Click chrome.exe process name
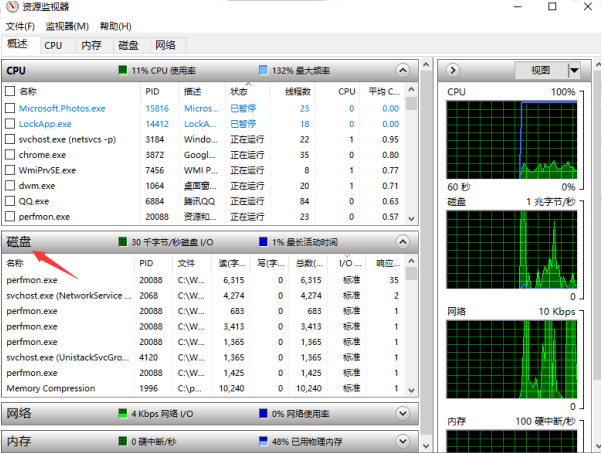The image size is (602, 453). [x=42, y=155]
